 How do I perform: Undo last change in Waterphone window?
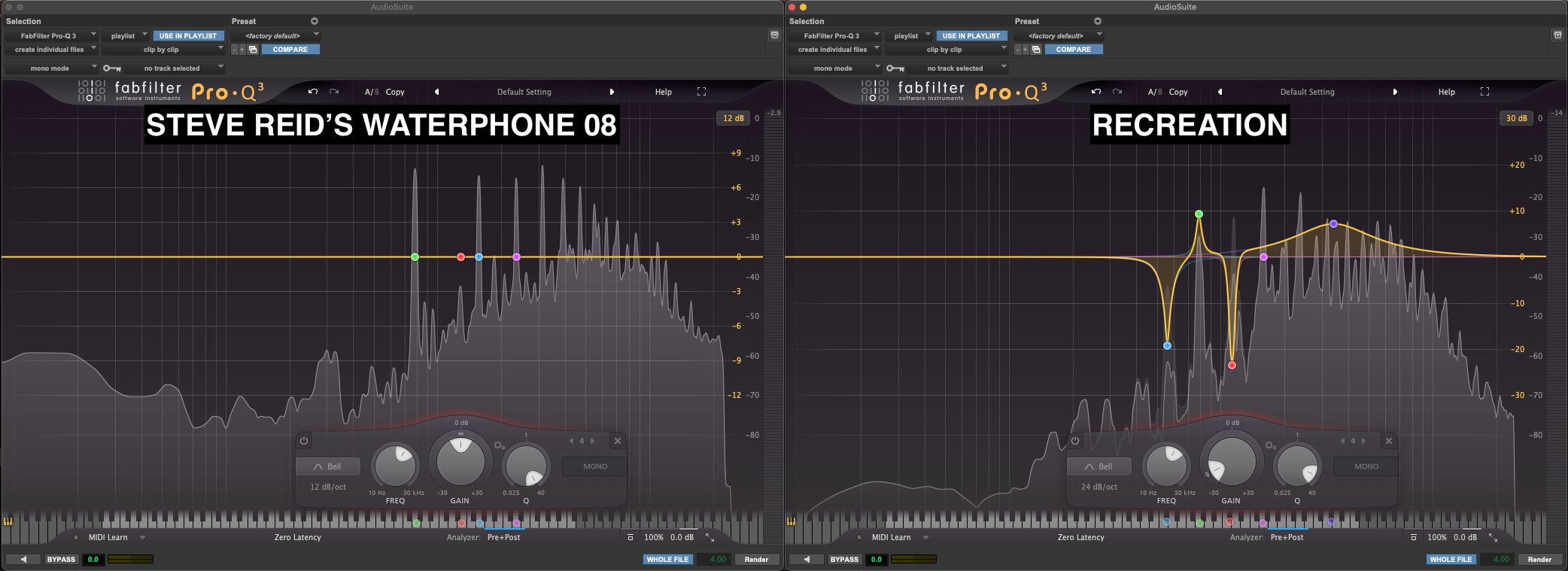[313, 92]
